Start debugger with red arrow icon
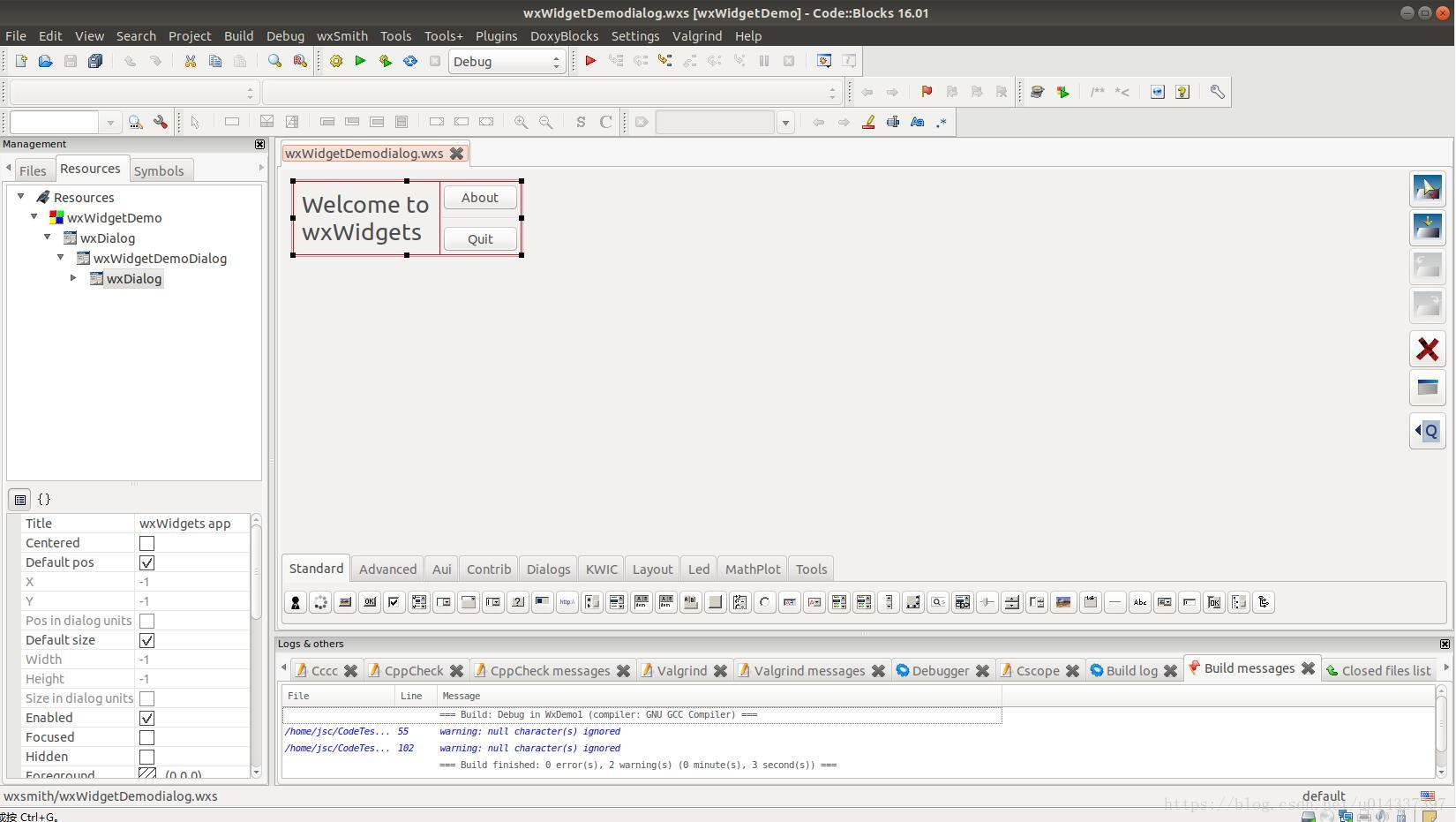This screenshot has width=1456, height=822. tap(590, 61)
